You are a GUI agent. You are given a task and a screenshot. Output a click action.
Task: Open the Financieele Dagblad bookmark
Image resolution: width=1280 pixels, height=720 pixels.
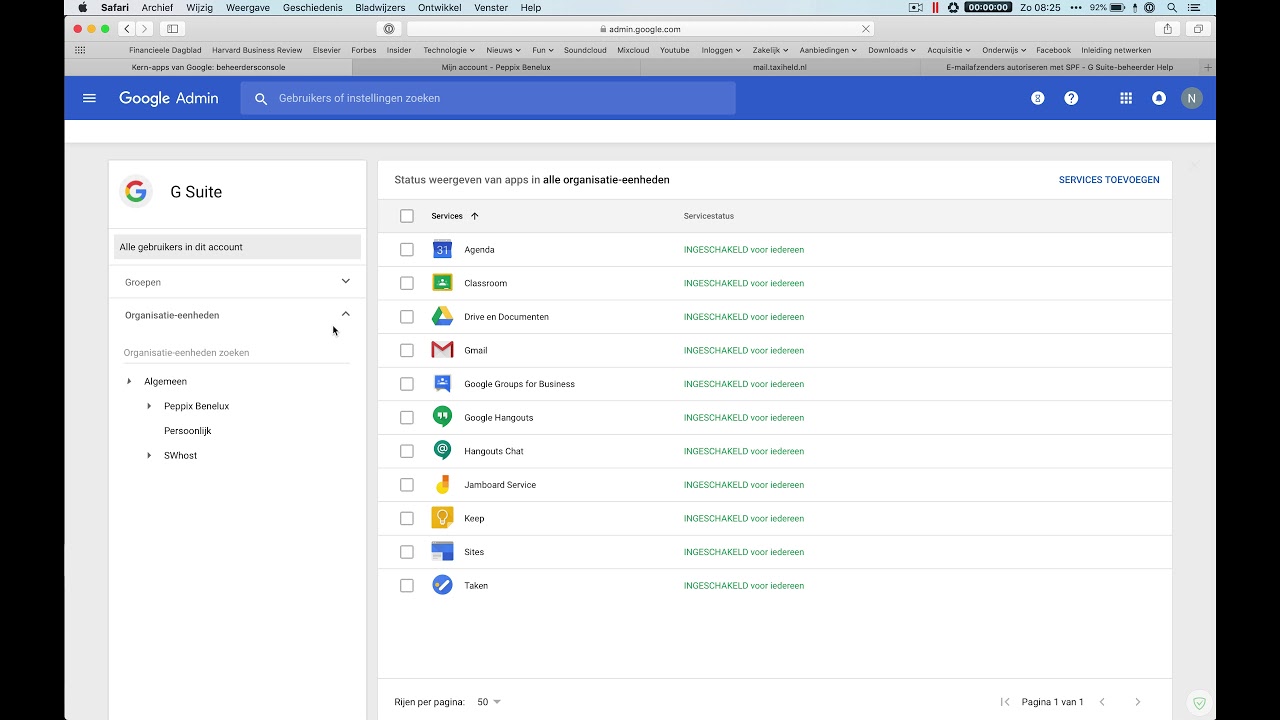tap(165, 50)
